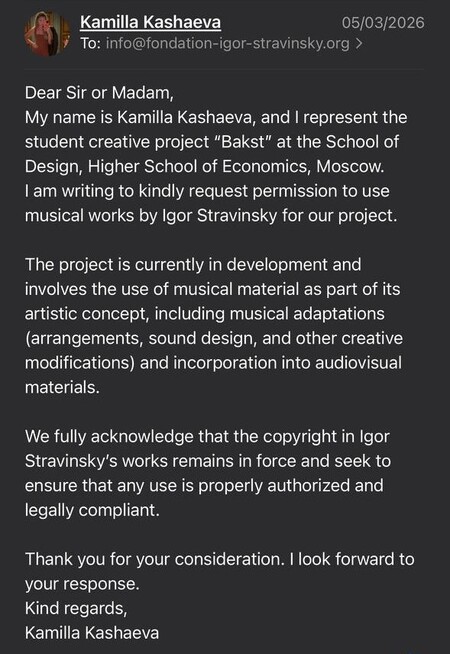The image size is (450, 654).
Task: Open Kamilla Kashaeva's profile photo avatar
Action: pos(47,33)
